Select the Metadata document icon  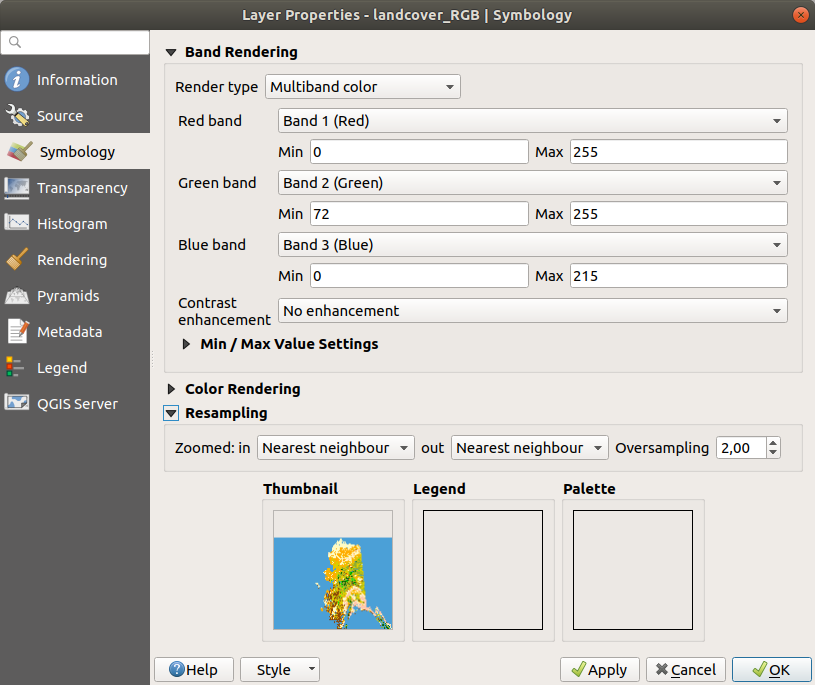click(x=17, y=332)
